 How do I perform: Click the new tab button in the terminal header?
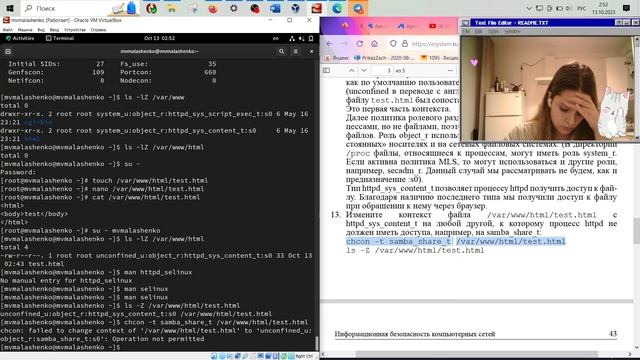(8, 51)
